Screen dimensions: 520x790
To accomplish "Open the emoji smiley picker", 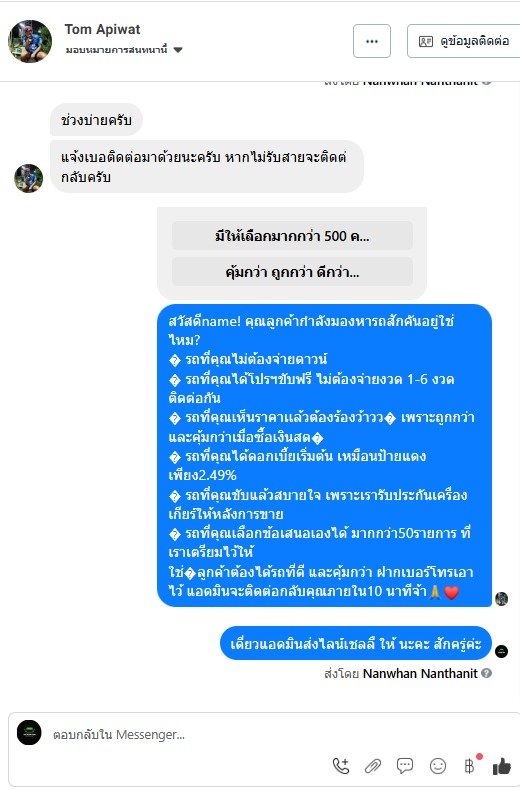I will pyautogui.click(x=438, y=766).
